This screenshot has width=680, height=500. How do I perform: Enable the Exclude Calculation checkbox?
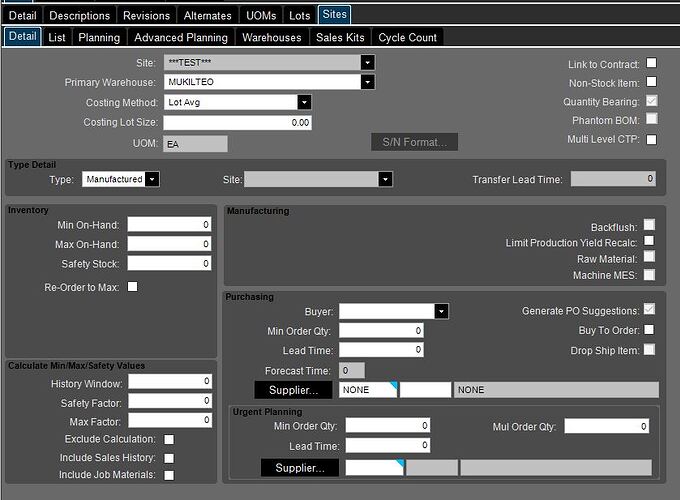coord(169,440)
